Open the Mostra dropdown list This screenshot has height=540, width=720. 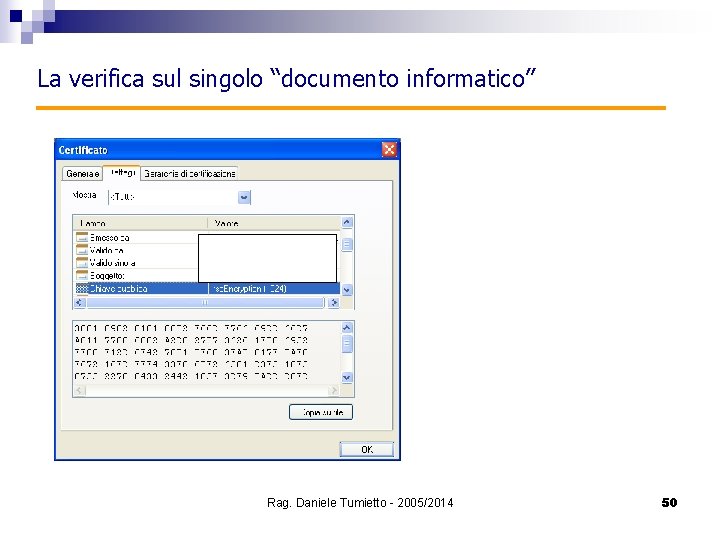tap(244, 197)
